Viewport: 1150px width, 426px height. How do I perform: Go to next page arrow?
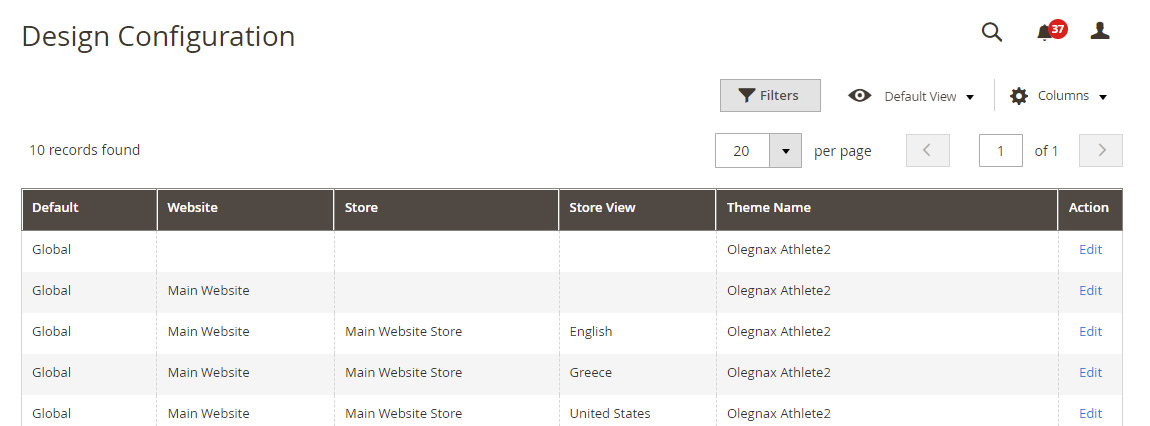click(x=1101, y=150)
